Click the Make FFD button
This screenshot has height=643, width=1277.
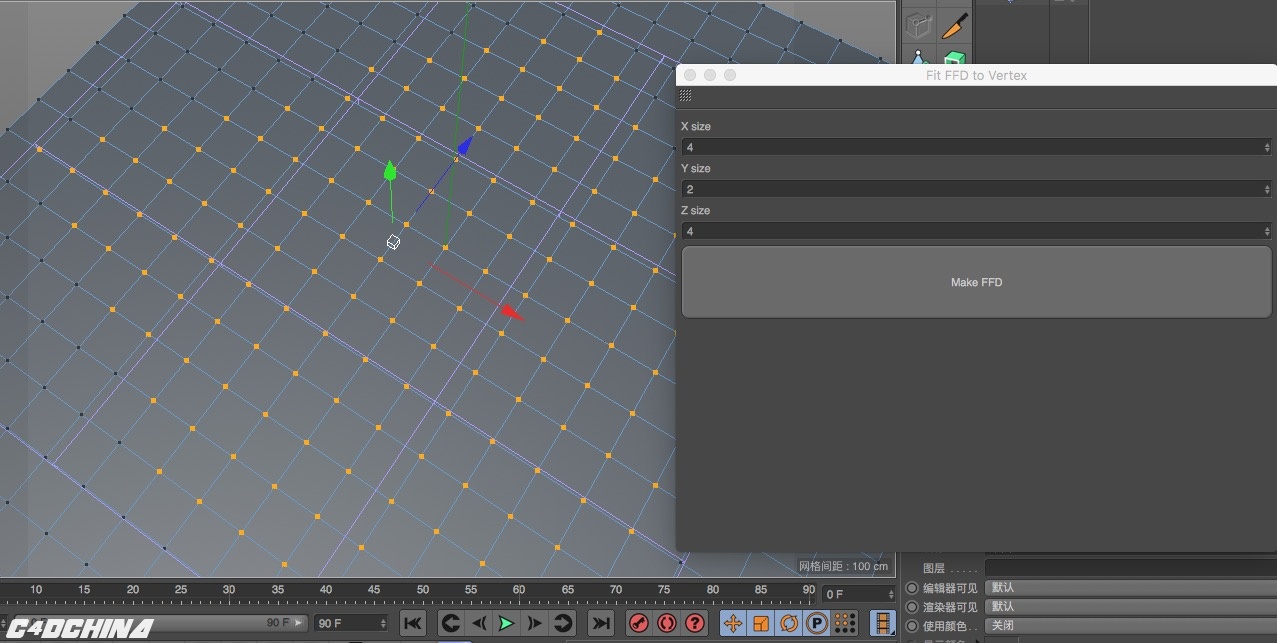tap(976, 282)
